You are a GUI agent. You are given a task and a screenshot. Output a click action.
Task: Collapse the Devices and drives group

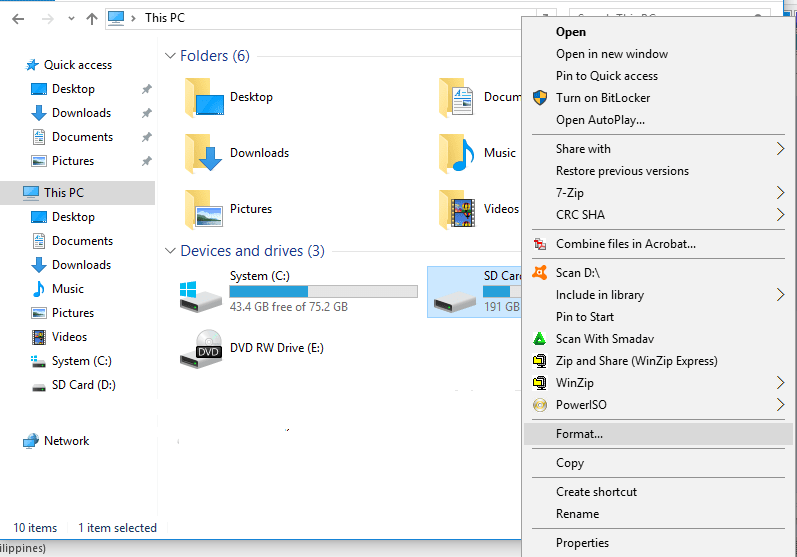tap(170, 251)
